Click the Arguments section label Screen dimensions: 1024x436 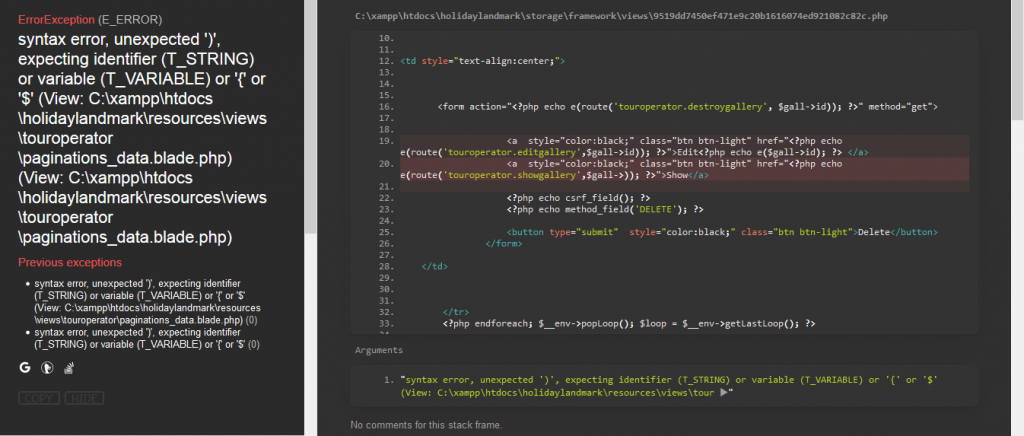(379, 350)
